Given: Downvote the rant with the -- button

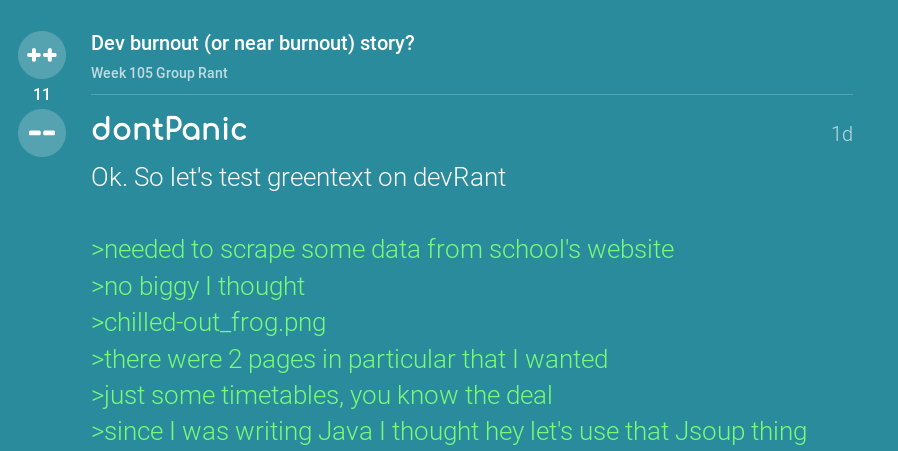Looking at the screenshot, I should [42, 133].
